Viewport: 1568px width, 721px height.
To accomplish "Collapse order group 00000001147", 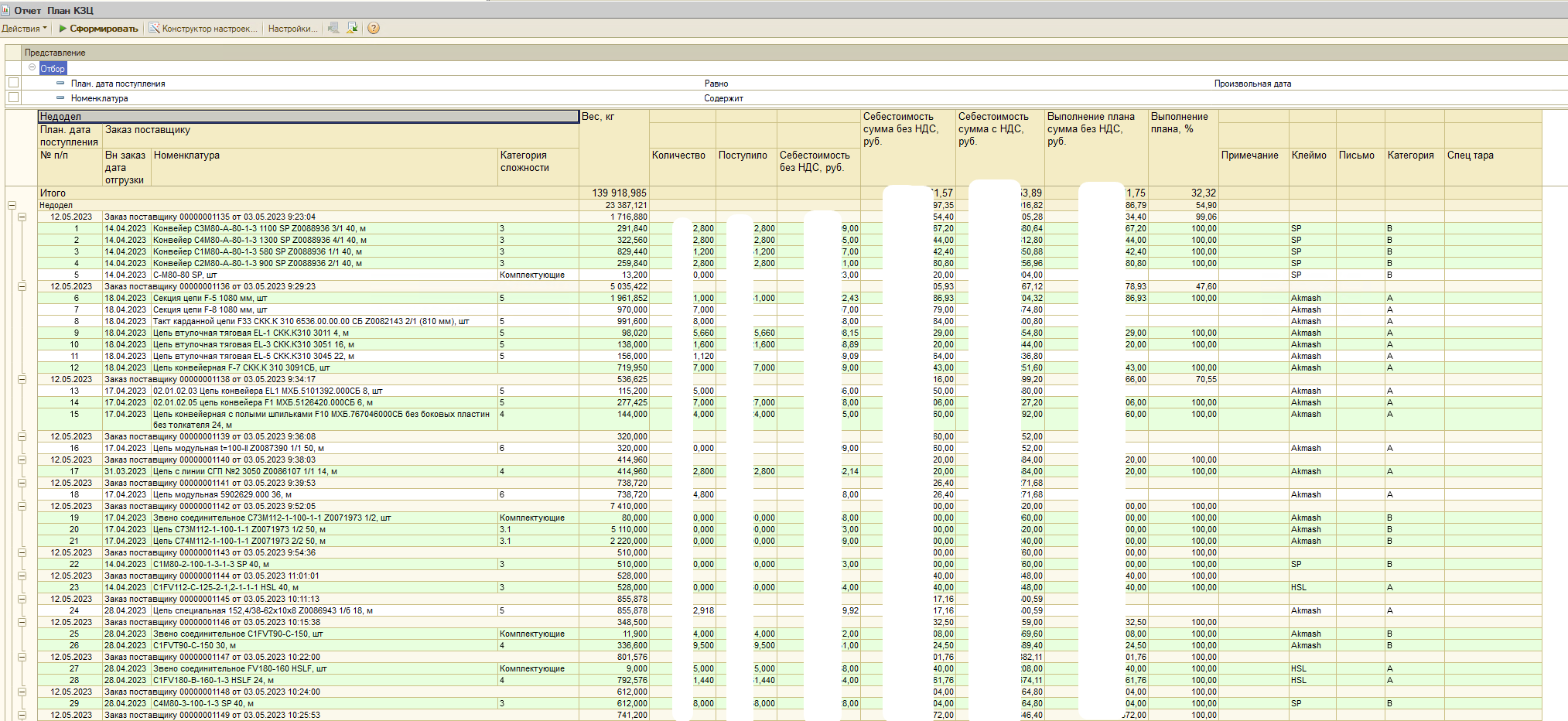I will click(22, 657).
